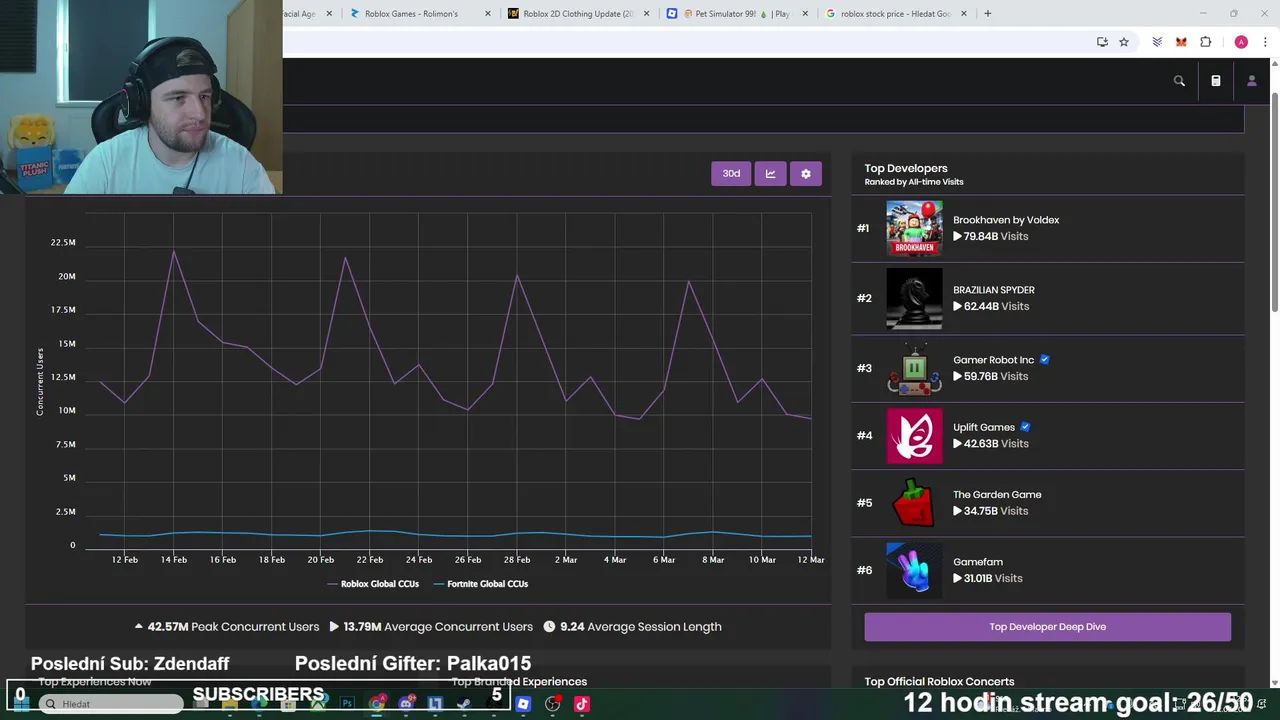Open the purple user account icon
Screen dimensions: 1280x720
coord(1251,81)
